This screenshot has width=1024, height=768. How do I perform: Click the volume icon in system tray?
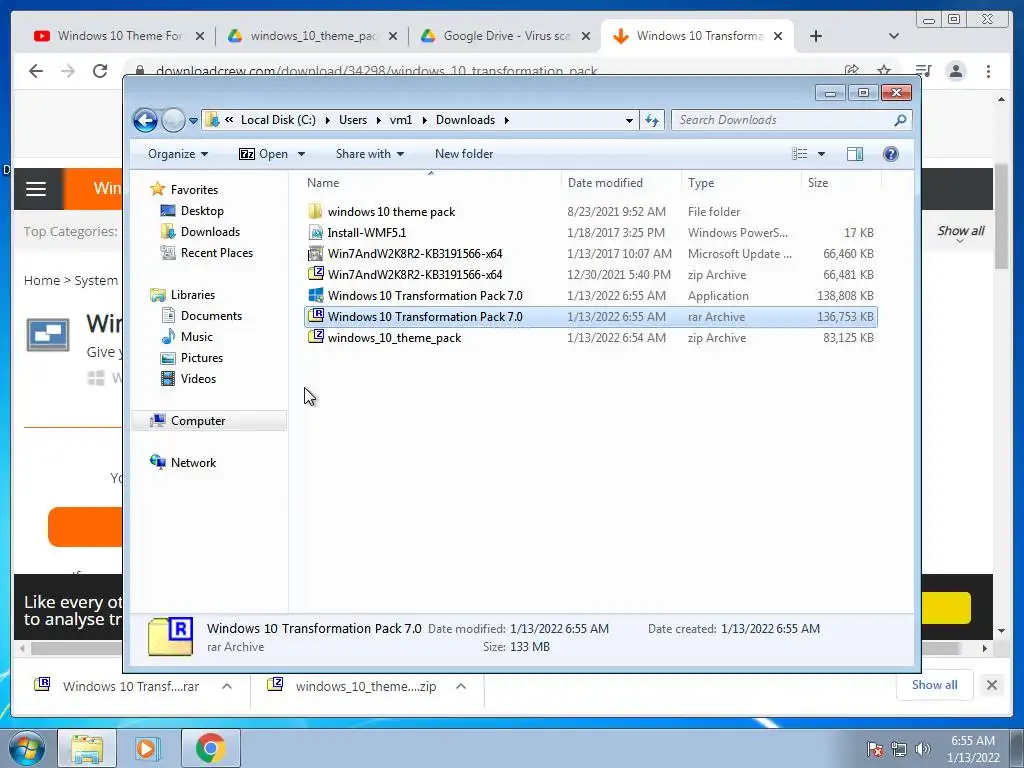click(x=923, y=749)
